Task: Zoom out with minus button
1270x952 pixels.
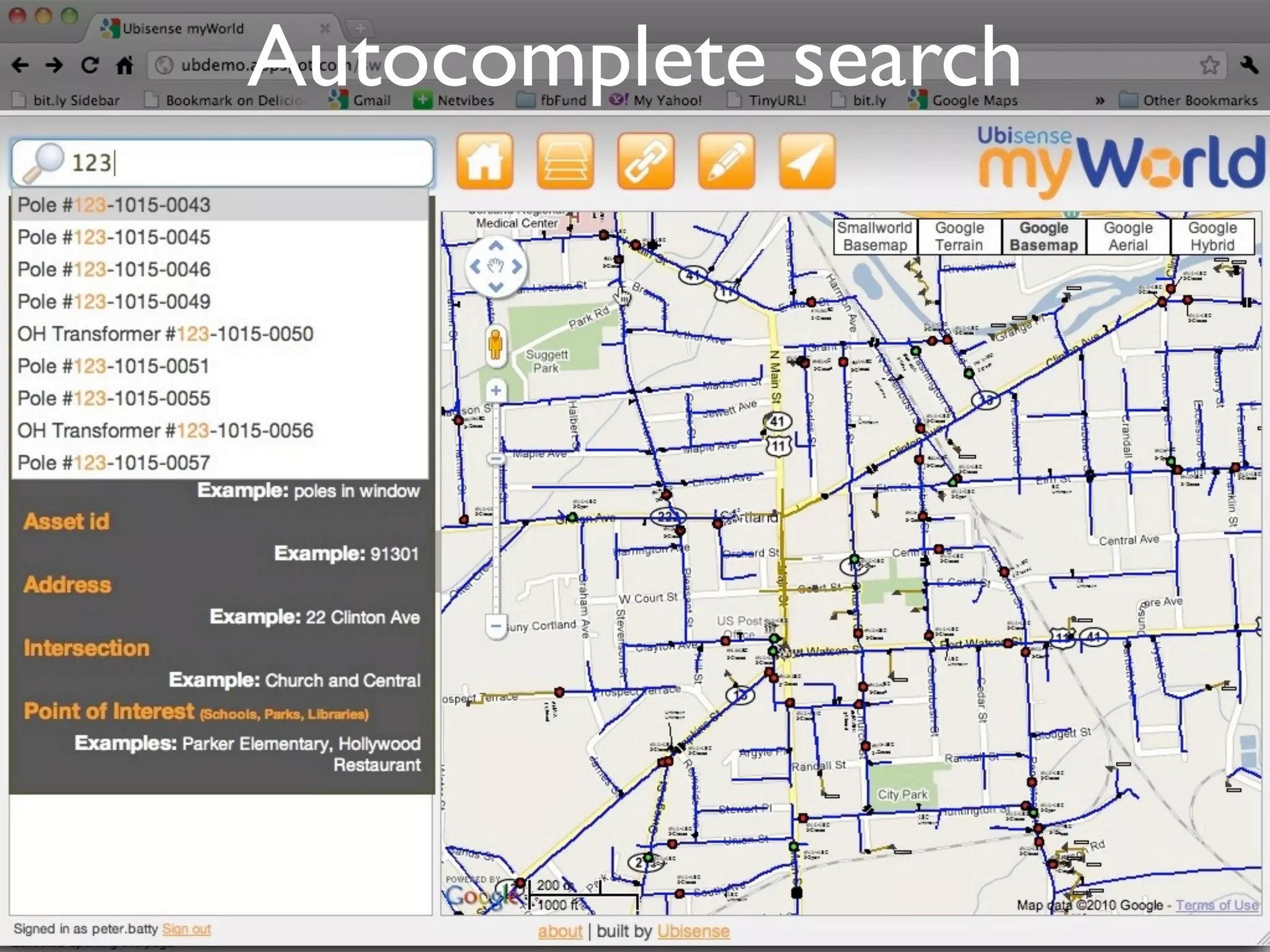Action: (x=495, y=625)
